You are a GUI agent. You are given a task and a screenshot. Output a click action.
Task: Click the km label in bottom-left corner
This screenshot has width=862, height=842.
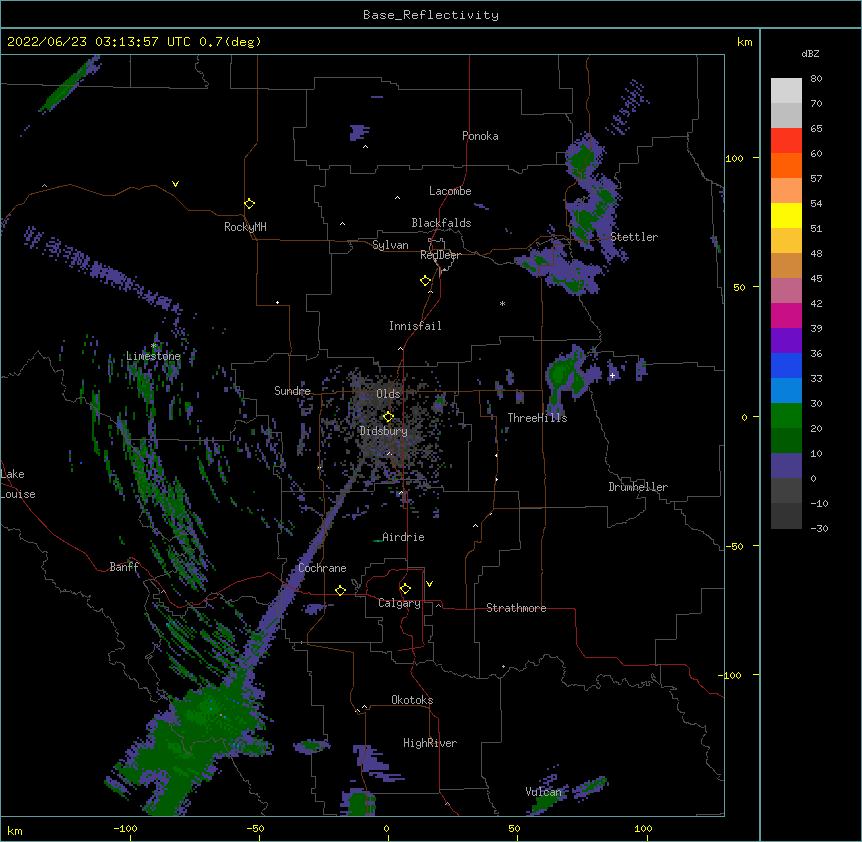tap(15, 831)
